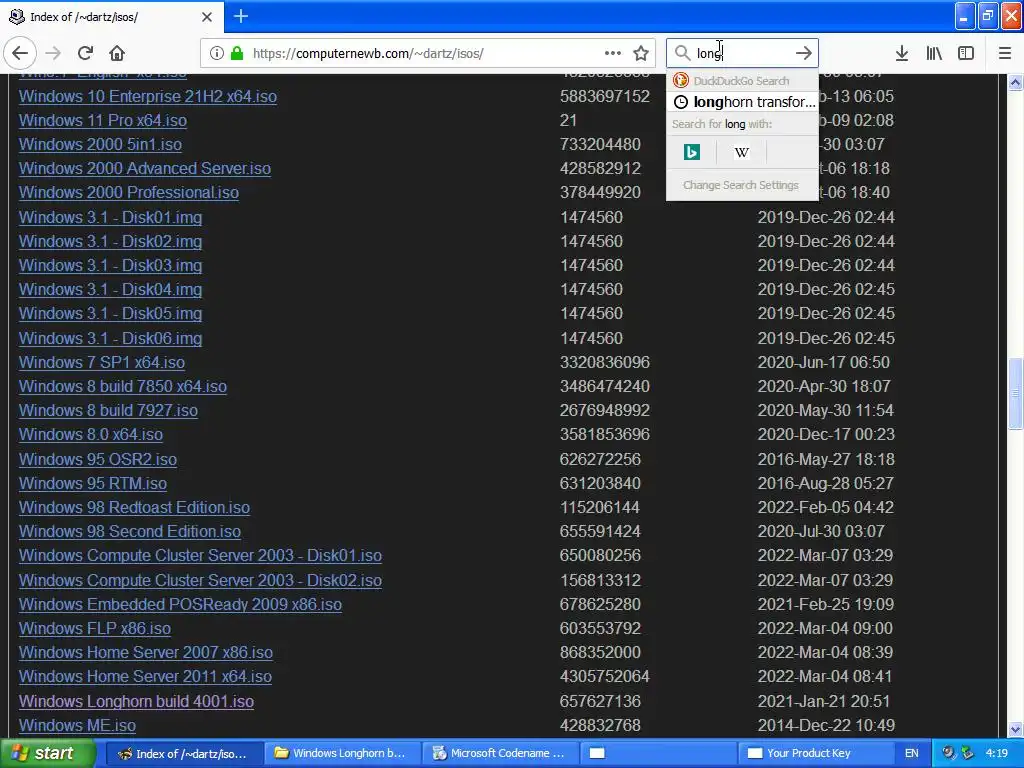
Task: Download Windows 3.1 - Disk03.img
Action: 110,265
